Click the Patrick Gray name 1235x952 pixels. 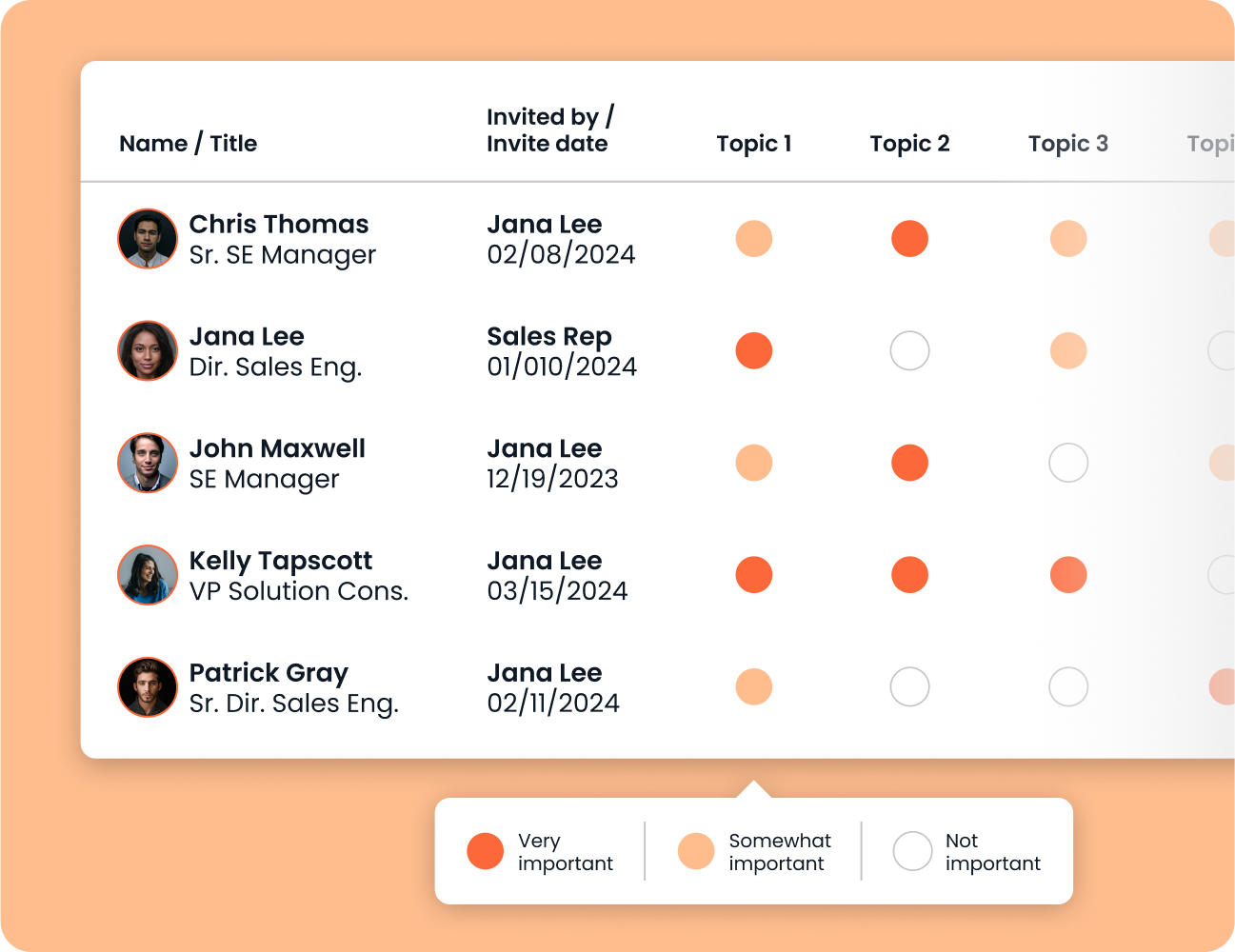[269, 673]
